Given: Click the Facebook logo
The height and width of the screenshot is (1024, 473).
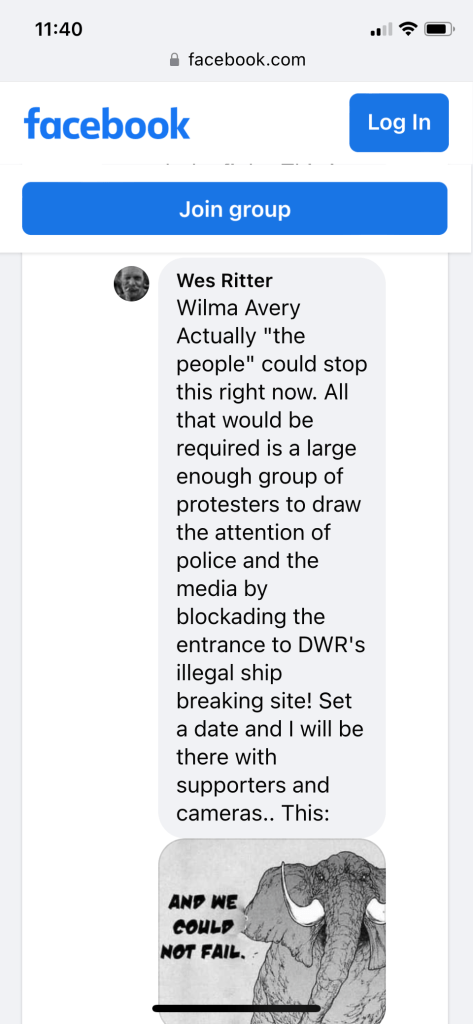Looking at the screenshot, I should click(x=106, y=123).
